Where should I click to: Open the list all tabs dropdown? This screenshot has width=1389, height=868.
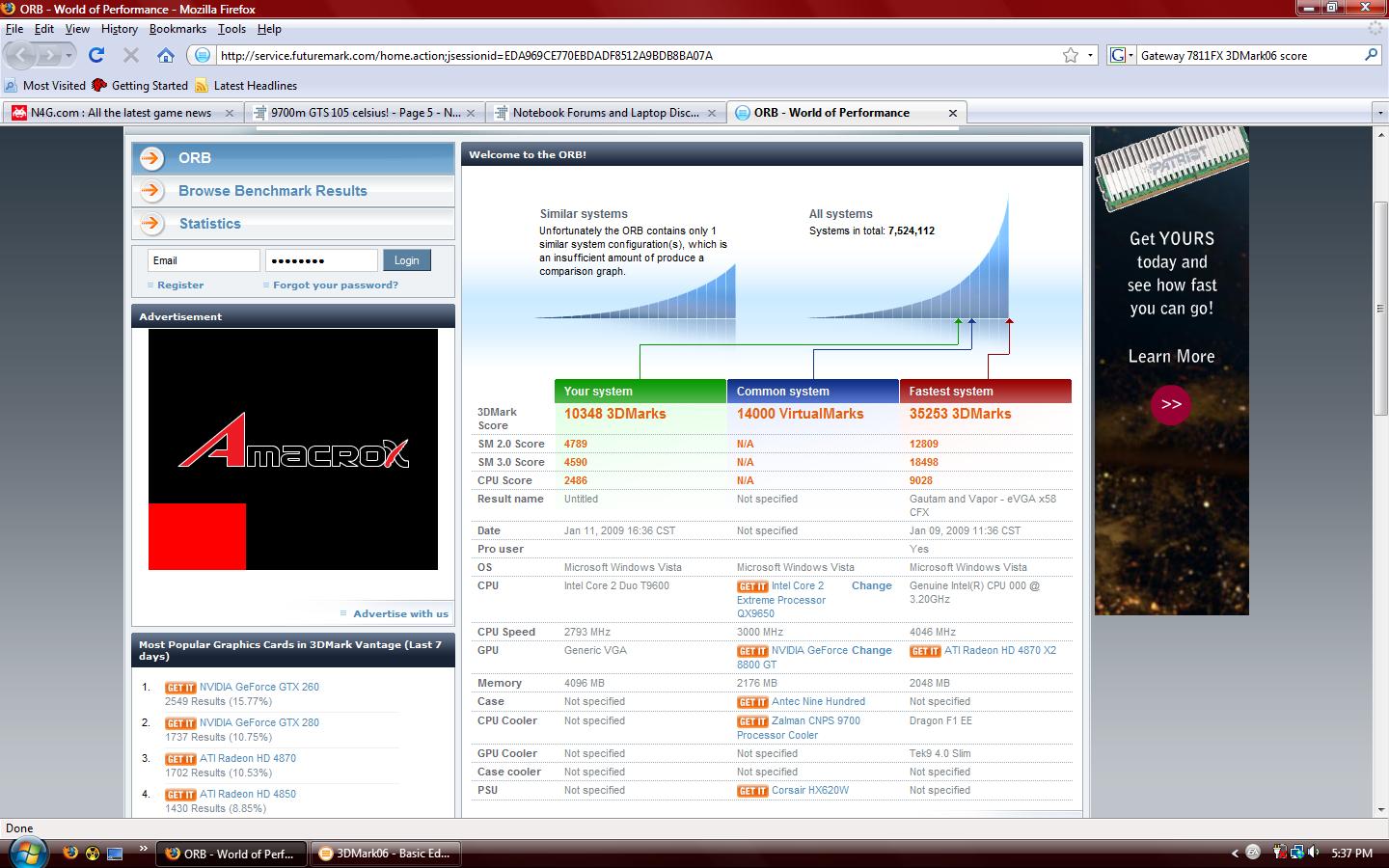click(x=1379, y=113)
